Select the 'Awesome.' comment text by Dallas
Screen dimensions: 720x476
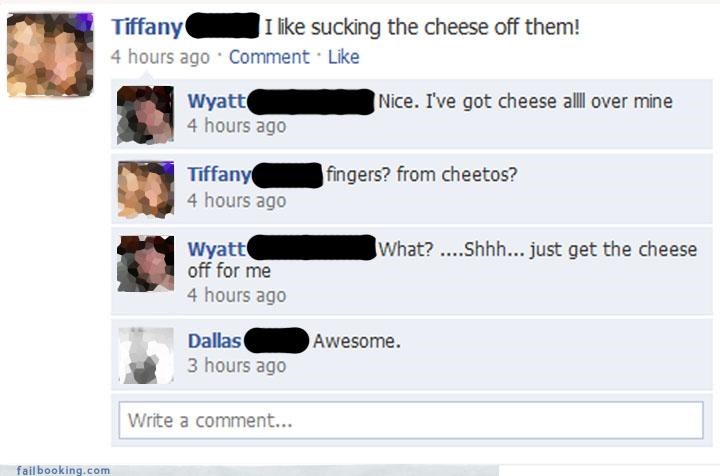tap(357, 341)
